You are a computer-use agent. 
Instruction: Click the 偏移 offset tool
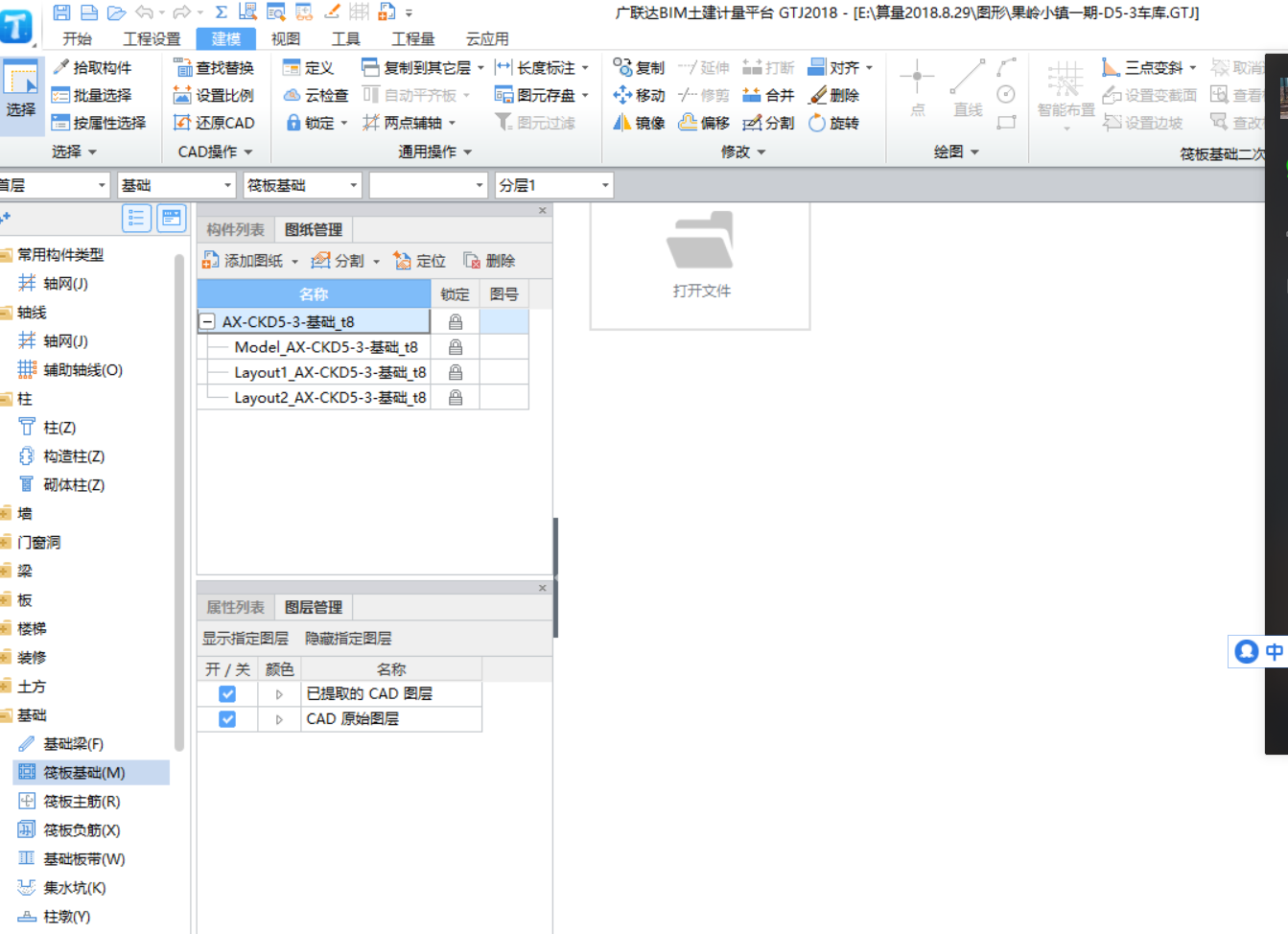704,123
